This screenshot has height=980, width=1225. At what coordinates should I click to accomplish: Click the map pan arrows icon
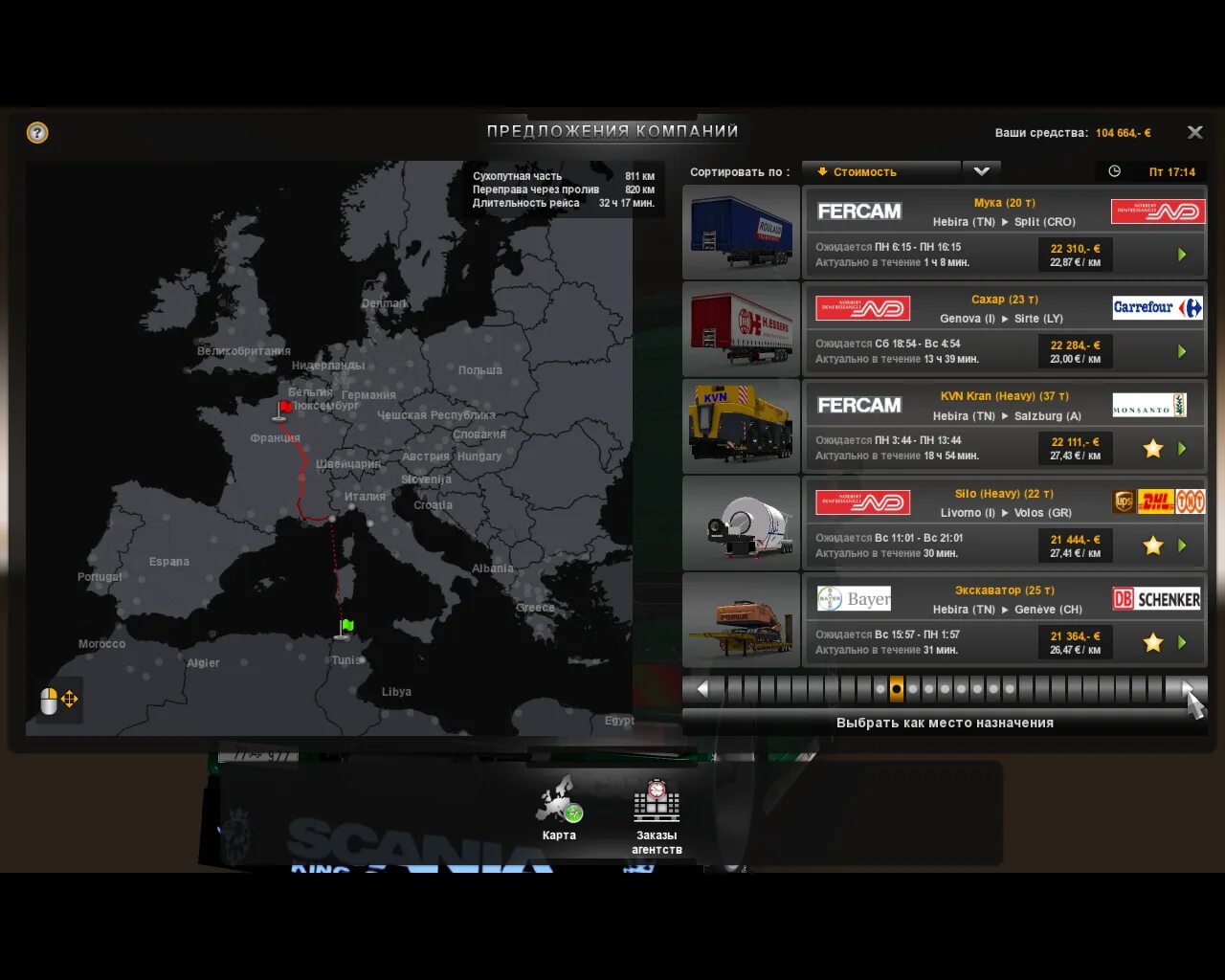pyautogui.click(x=68, y=700)
